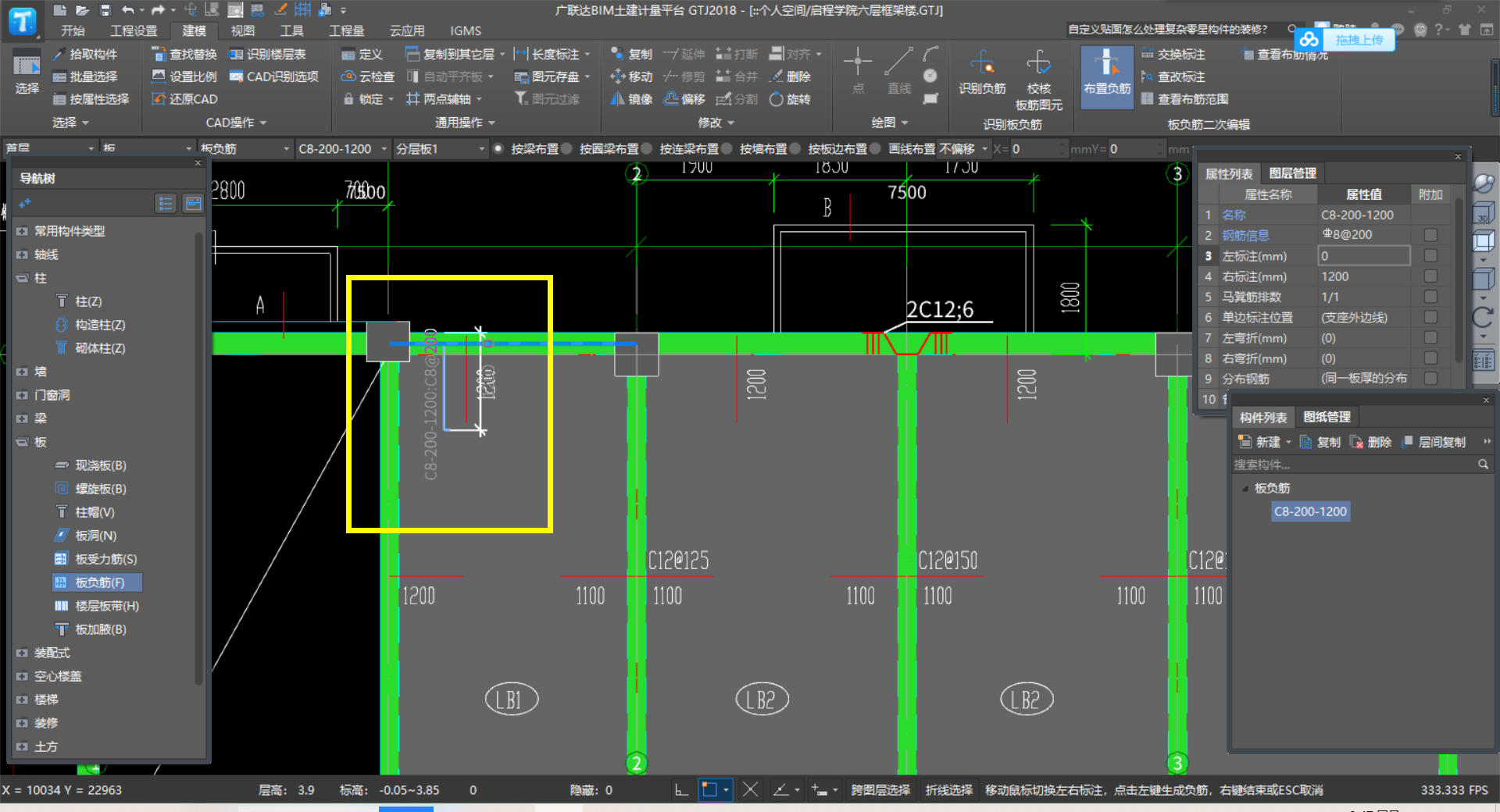Open the 校核板筋图元 (check slab rebar) tool
Screen dimensions: 1500x812
click(1038, 80)
